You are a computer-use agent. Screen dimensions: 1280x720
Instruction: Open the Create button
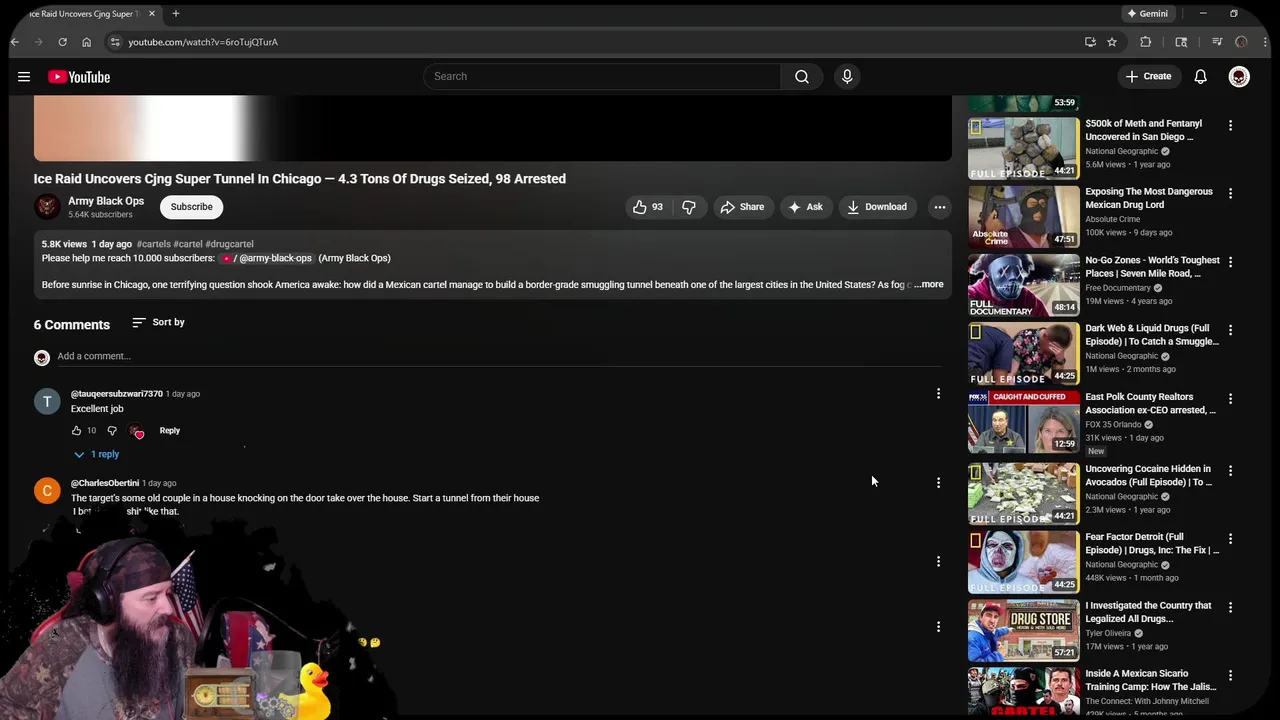[1148, 77]
